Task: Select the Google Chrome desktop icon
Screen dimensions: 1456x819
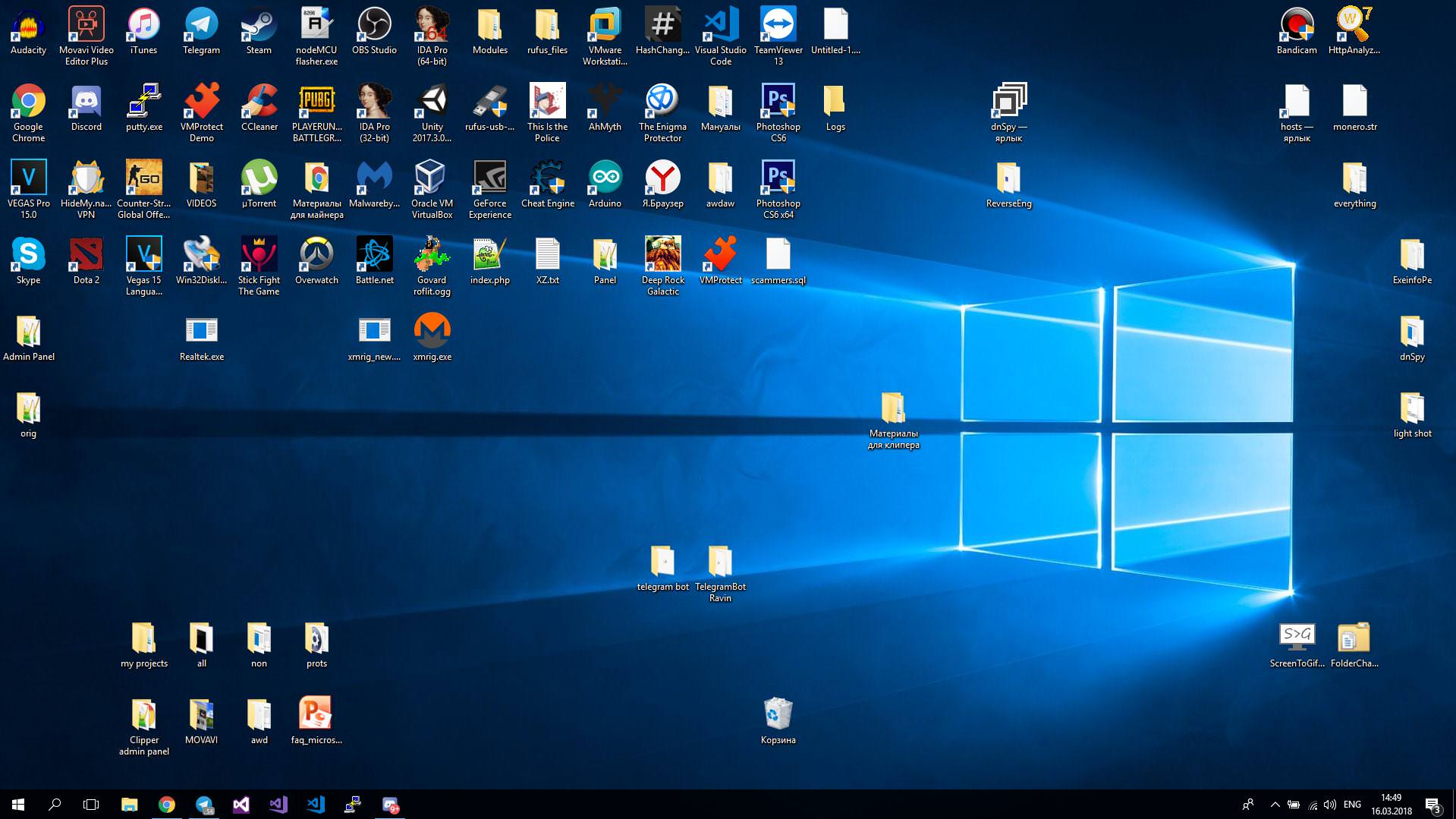Action: (x=28, y=113)
